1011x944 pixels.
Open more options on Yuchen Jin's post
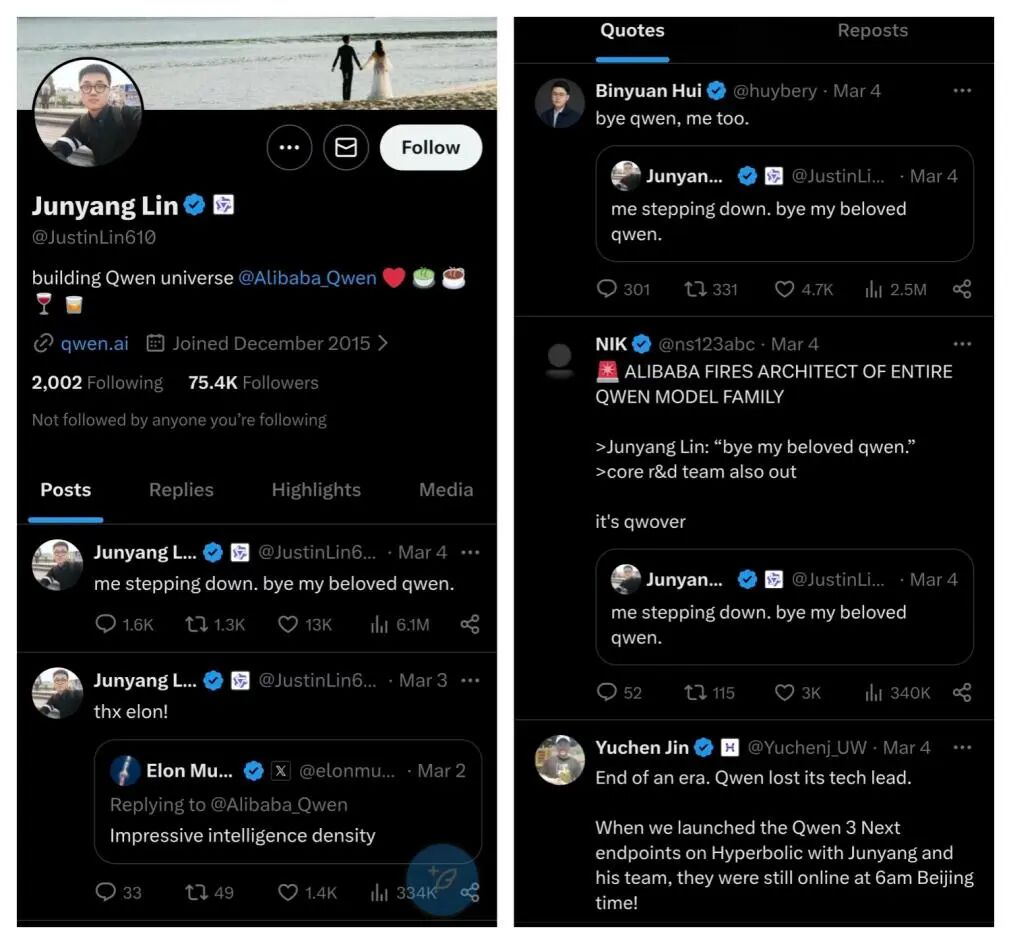point(962,747)
